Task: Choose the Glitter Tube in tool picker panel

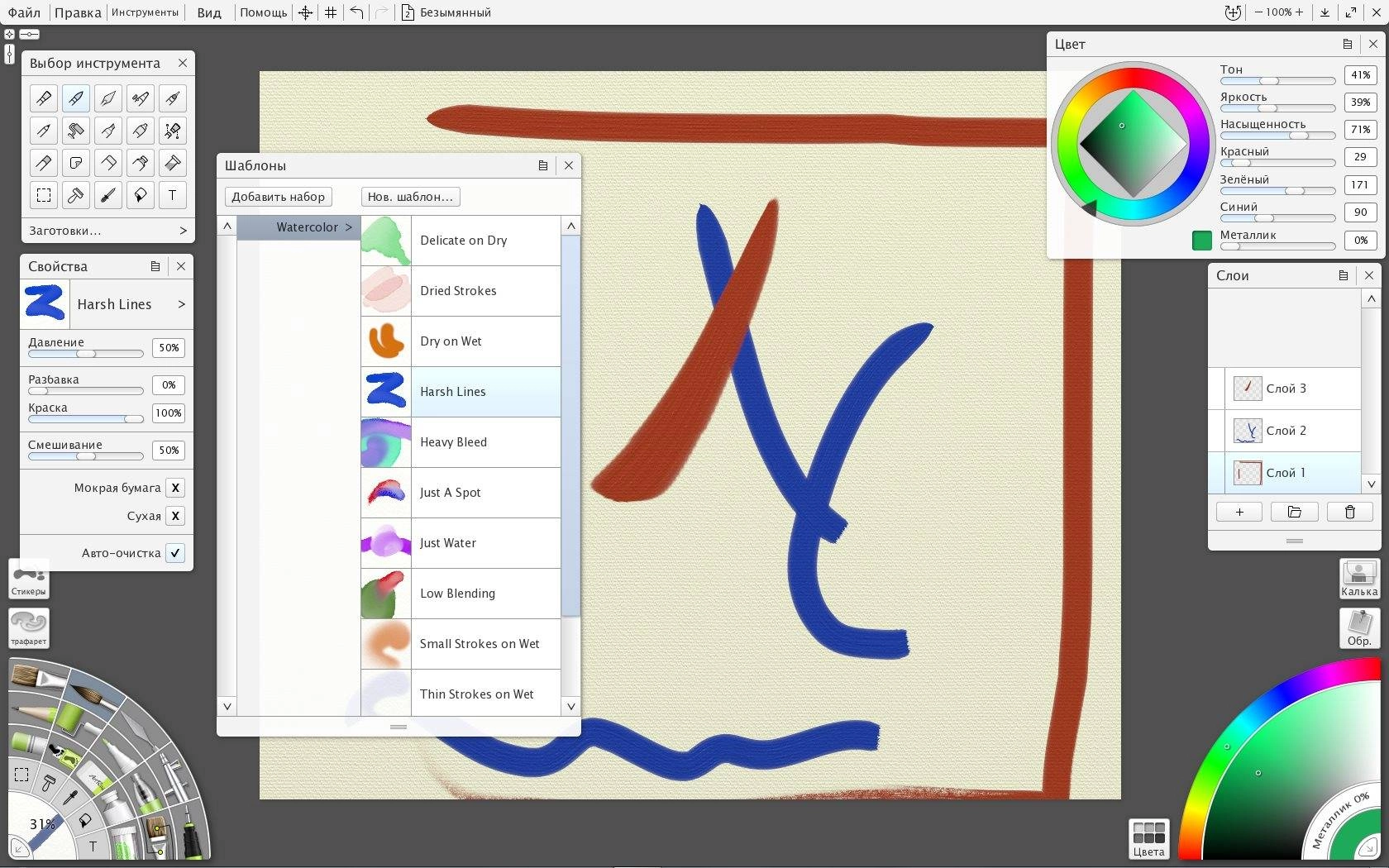Action: [172, 163]
